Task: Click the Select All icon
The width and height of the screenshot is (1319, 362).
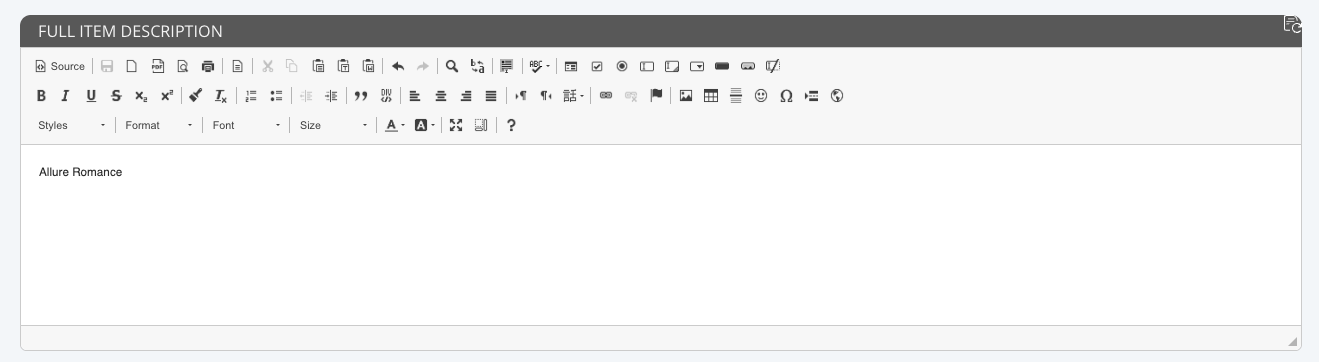Action: [x=507, y=66]
